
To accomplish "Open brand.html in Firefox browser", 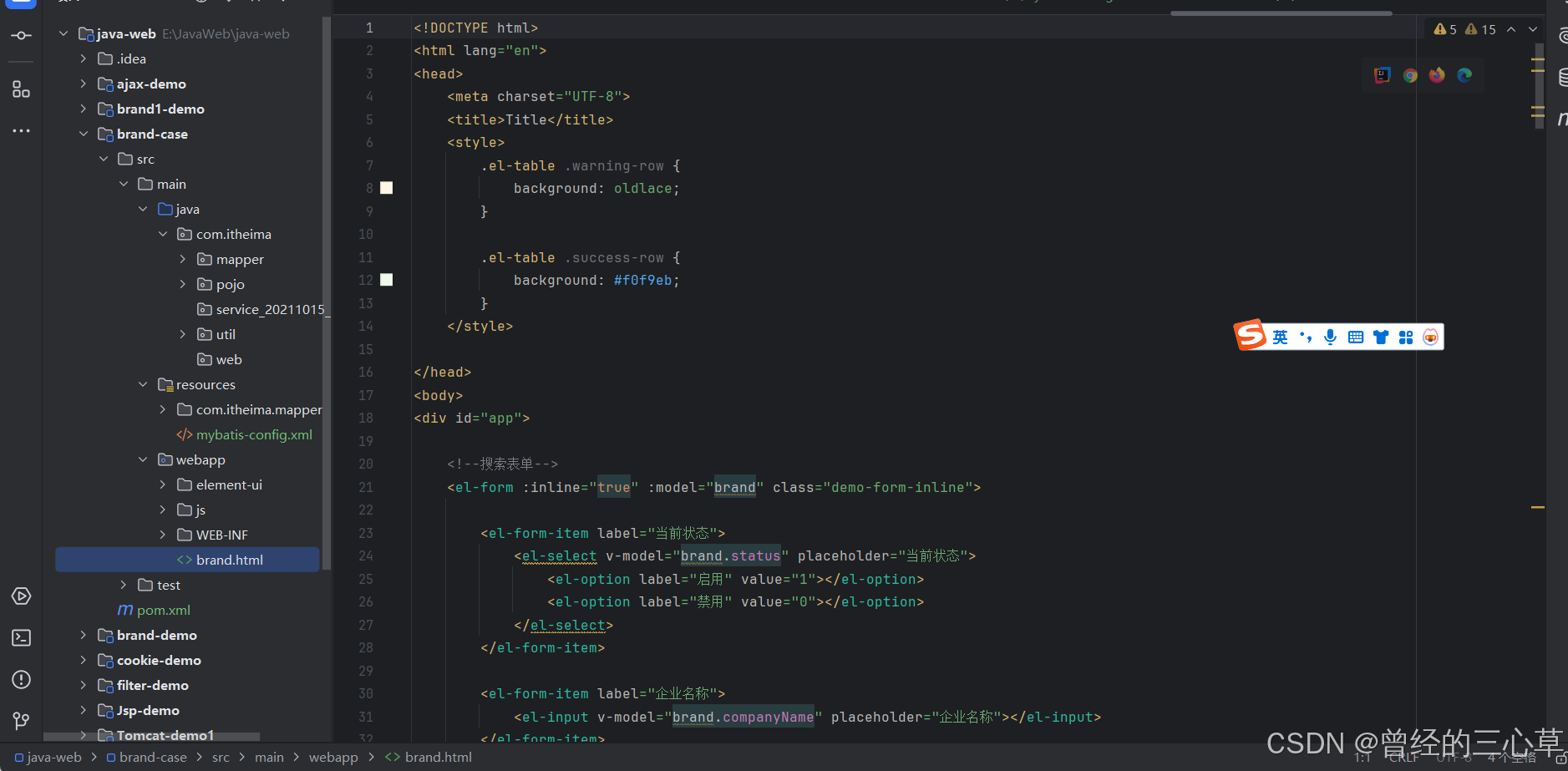I will point(1437,75).
